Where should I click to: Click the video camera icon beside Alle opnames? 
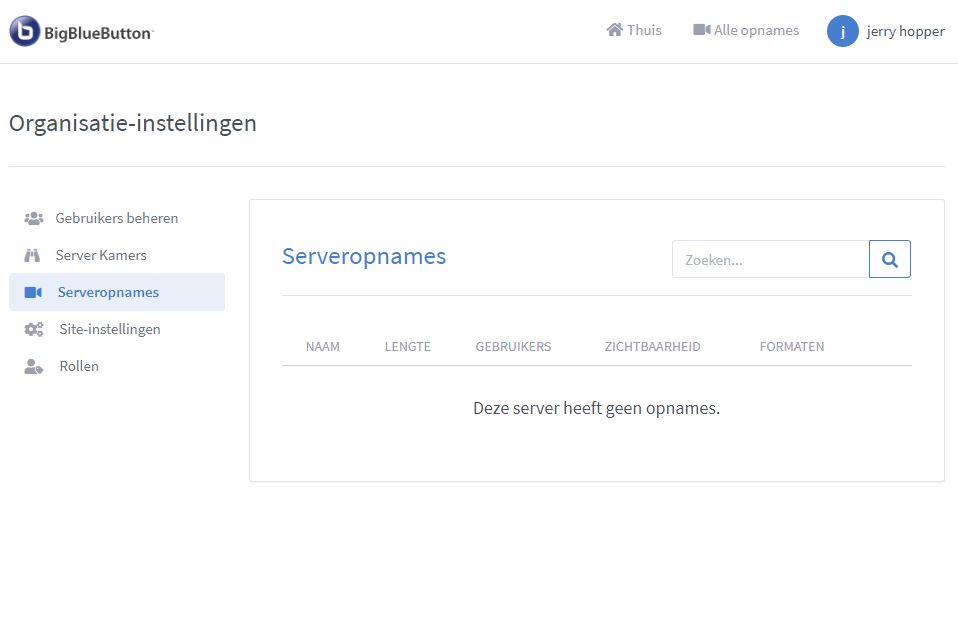coord(701,30)
